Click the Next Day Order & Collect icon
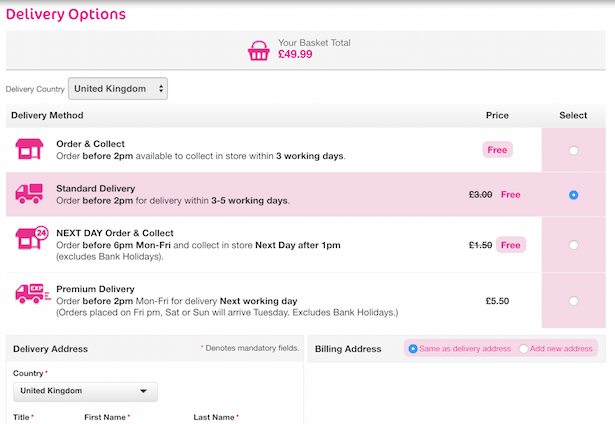Viewport: 615px width, 424px height. pyautogui.click(x=29, y=240)
